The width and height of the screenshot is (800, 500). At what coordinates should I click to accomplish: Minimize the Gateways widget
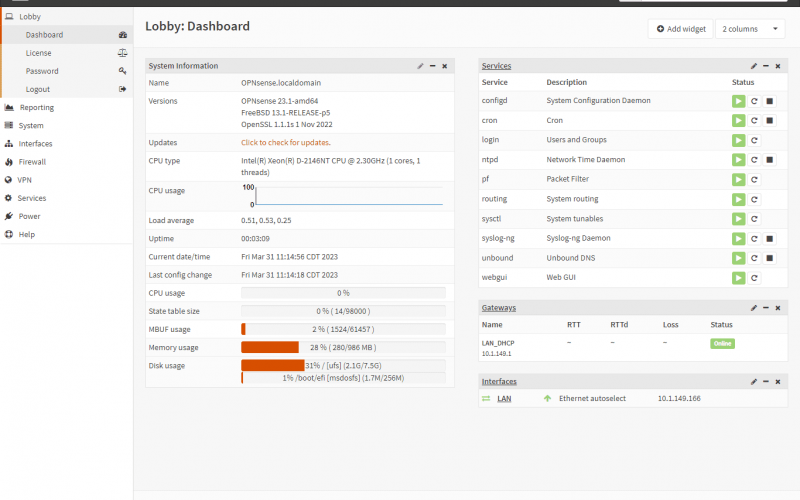(765, 308)
